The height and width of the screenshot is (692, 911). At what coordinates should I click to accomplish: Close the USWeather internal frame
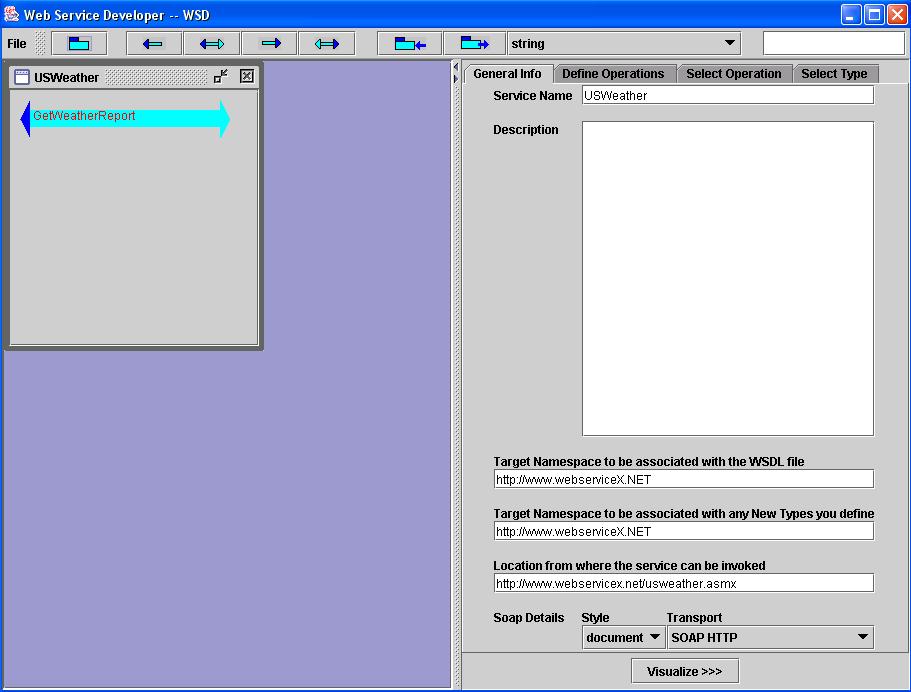[x=247, y=76]
